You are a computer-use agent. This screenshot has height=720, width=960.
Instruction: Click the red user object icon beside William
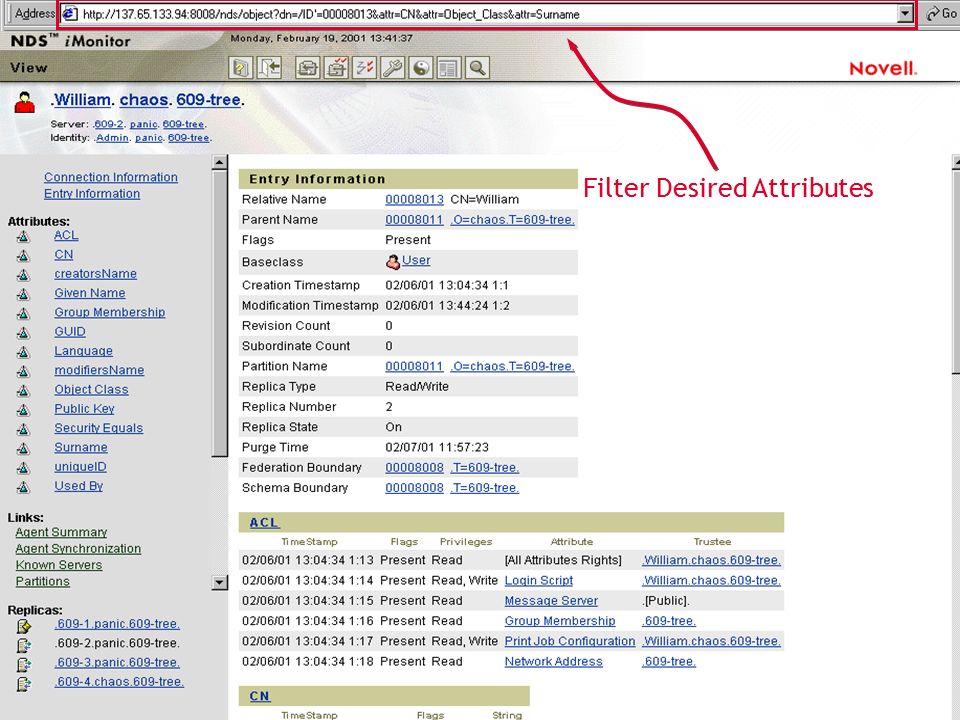click(x=24, y=102)
